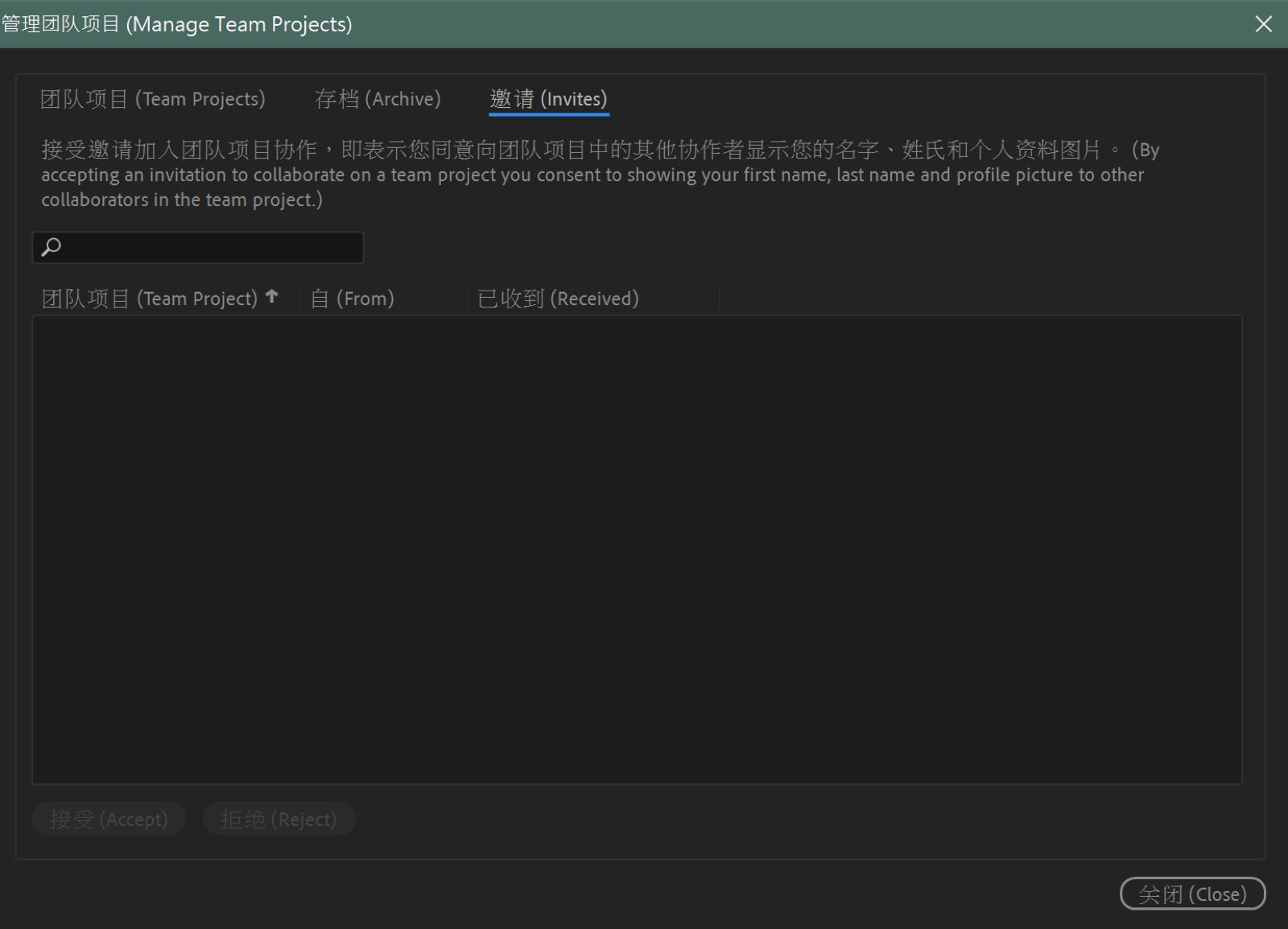Viewport: 1288px width, 929px height.
Task: Click the Accept invitation button
Action: coord(109,819)
